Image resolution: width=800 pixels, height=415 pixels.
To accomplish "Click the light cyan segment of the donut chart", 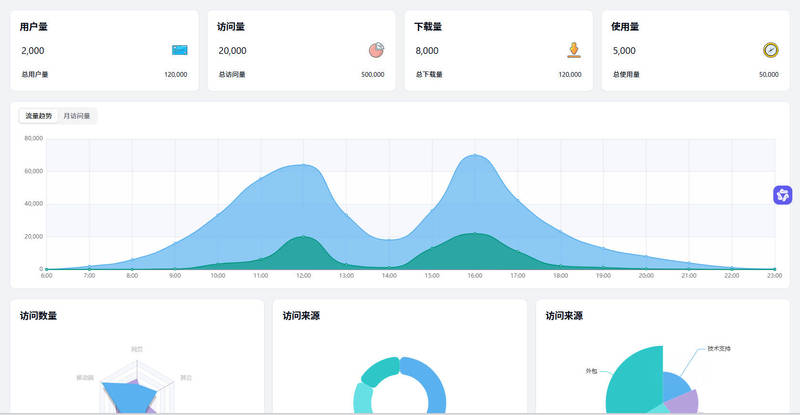I will [x=363, y=398].
